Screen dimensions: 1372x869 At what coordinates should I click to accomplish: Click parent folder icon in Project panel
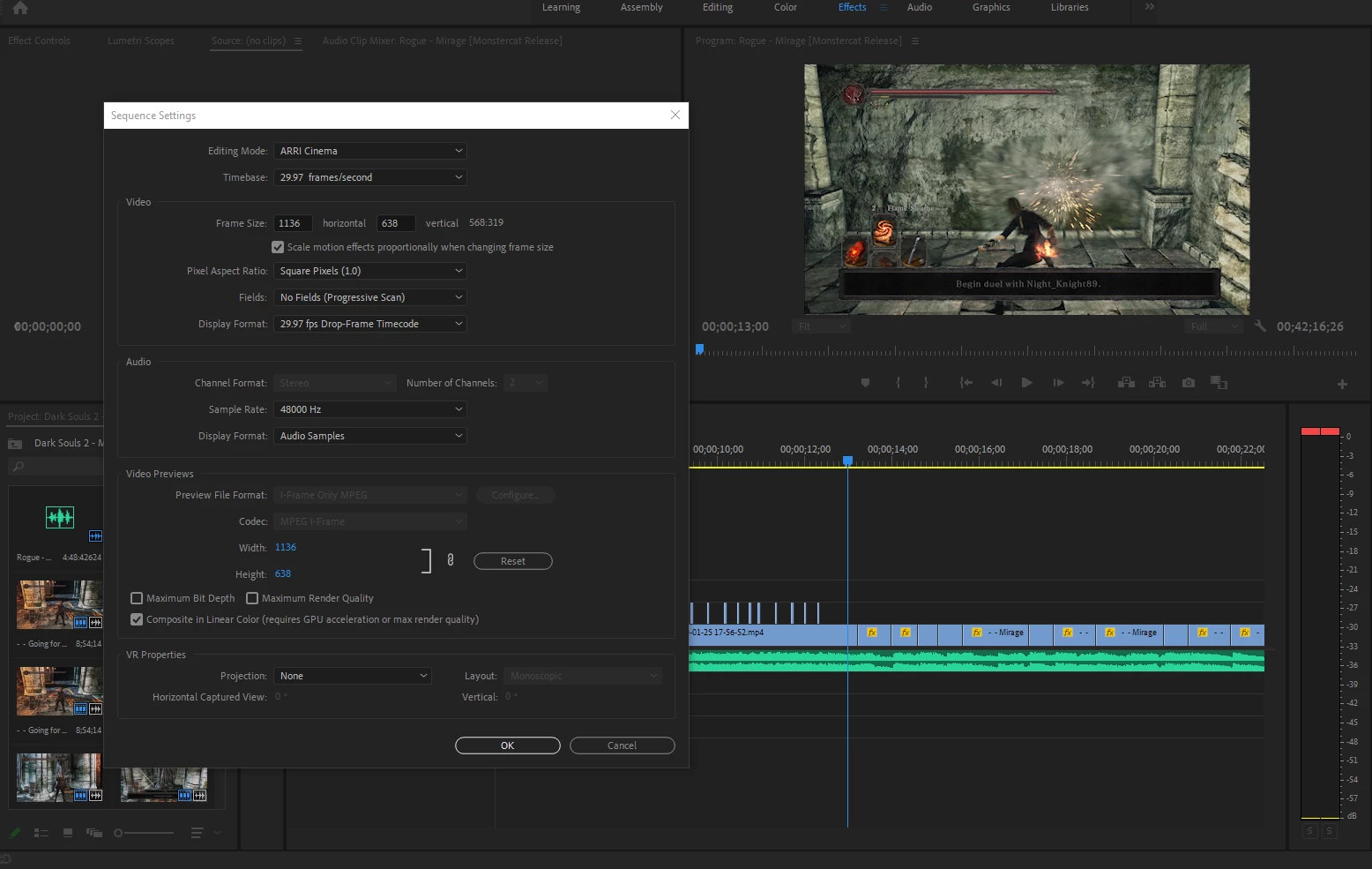click(15, 444)
